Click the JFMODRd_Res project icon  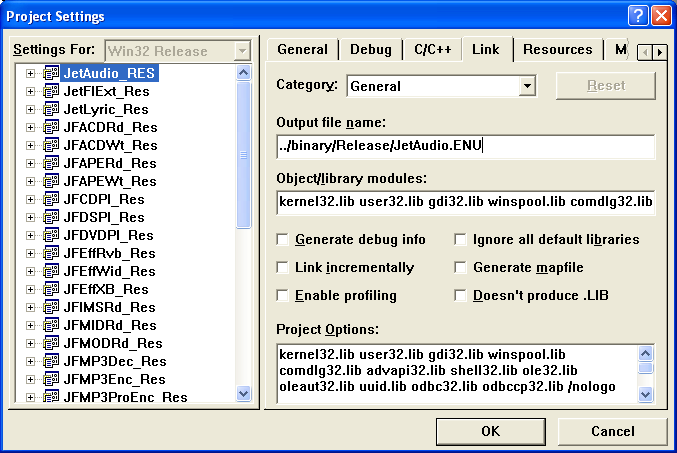pyautogui.click(x=51, y=343)
